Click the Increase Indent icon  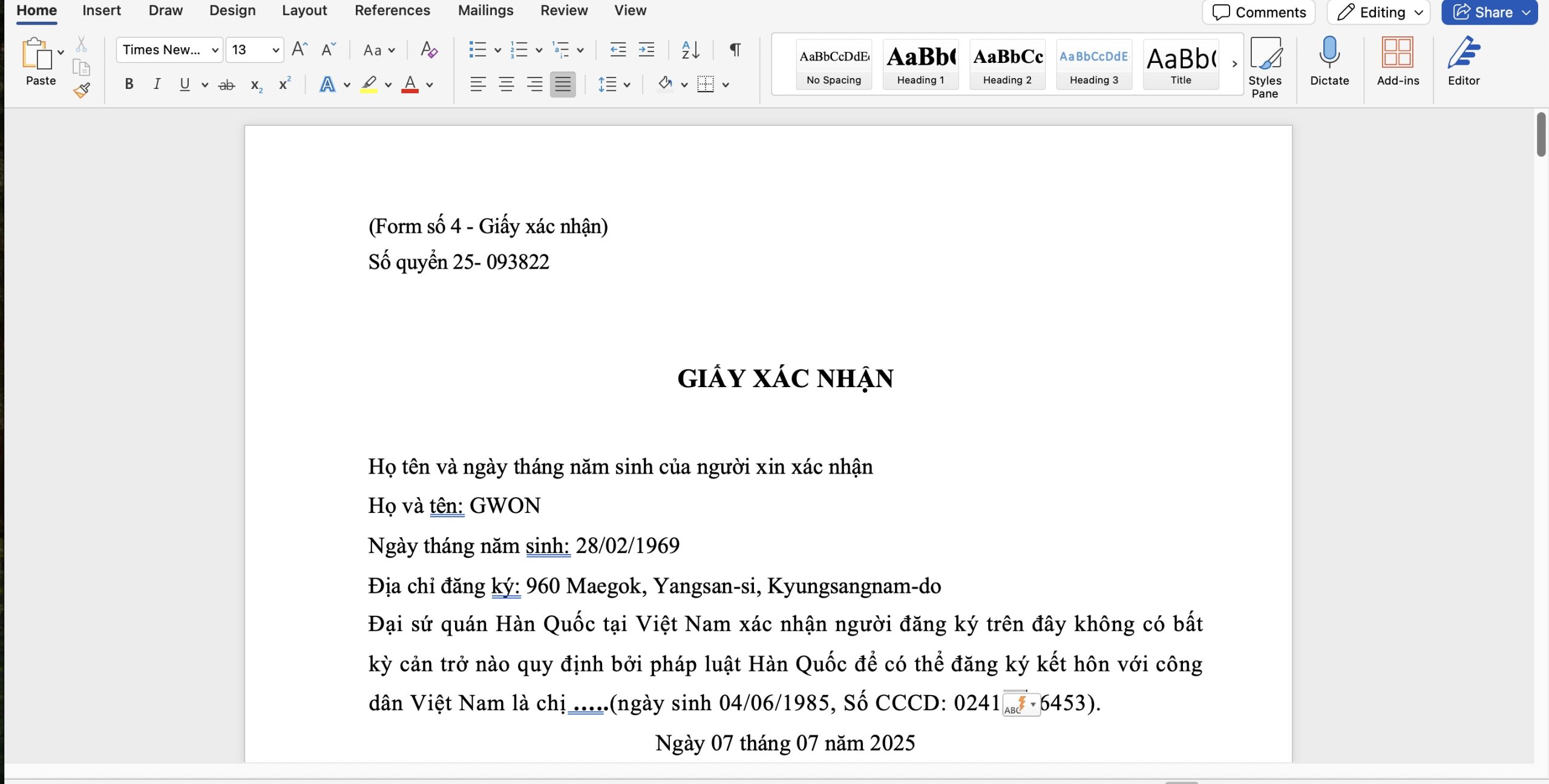click(x=646, y=50)
